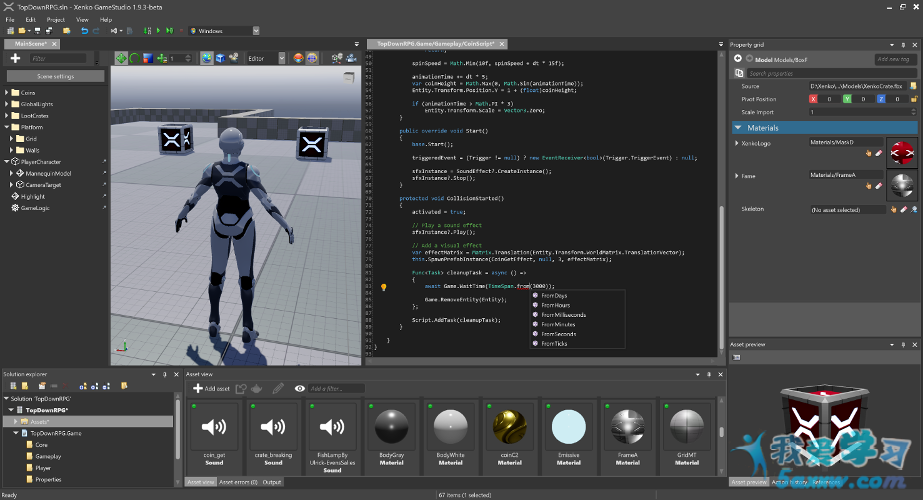Click the Frame material preview sphere

click(902, 186)
